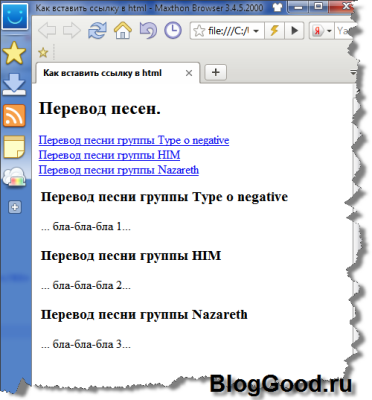Open a new tab
Image resolution: width=372 pixels, height=400 pixels.
click(215, 72)
